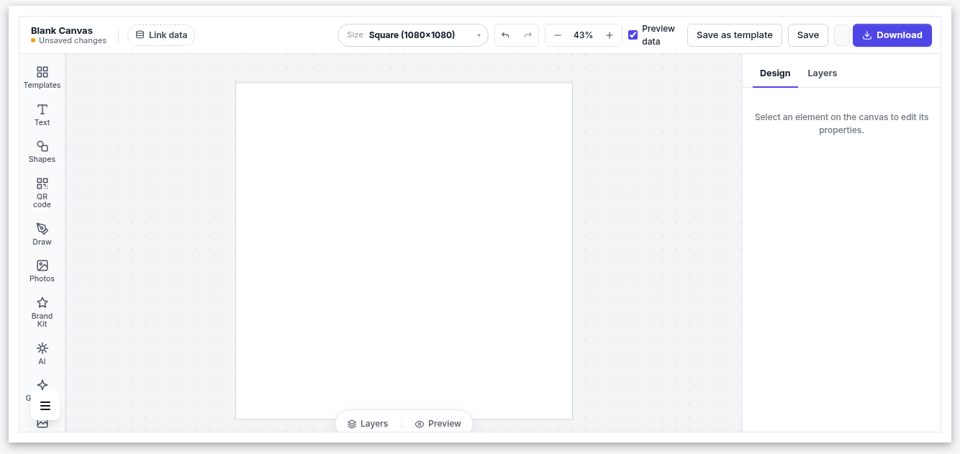The height and width of the screenshot is (454, 960).
Task: Click the blank white canvas area
Action: tap(404, 251)
